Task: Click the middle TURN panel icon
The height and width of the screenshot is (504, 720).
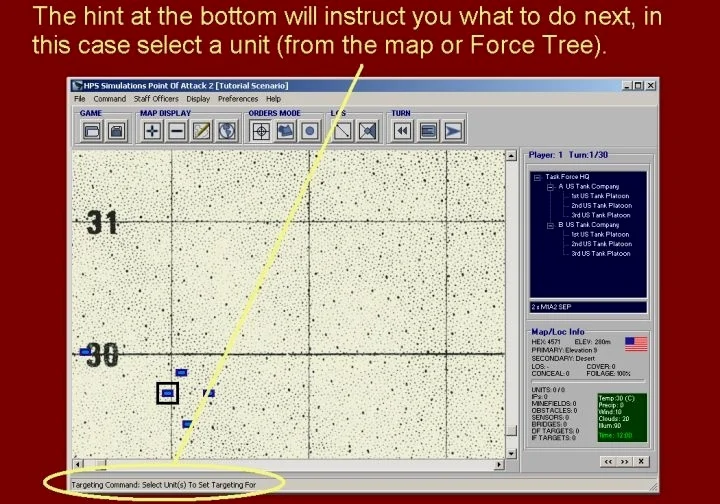Action: pos(428,131)
